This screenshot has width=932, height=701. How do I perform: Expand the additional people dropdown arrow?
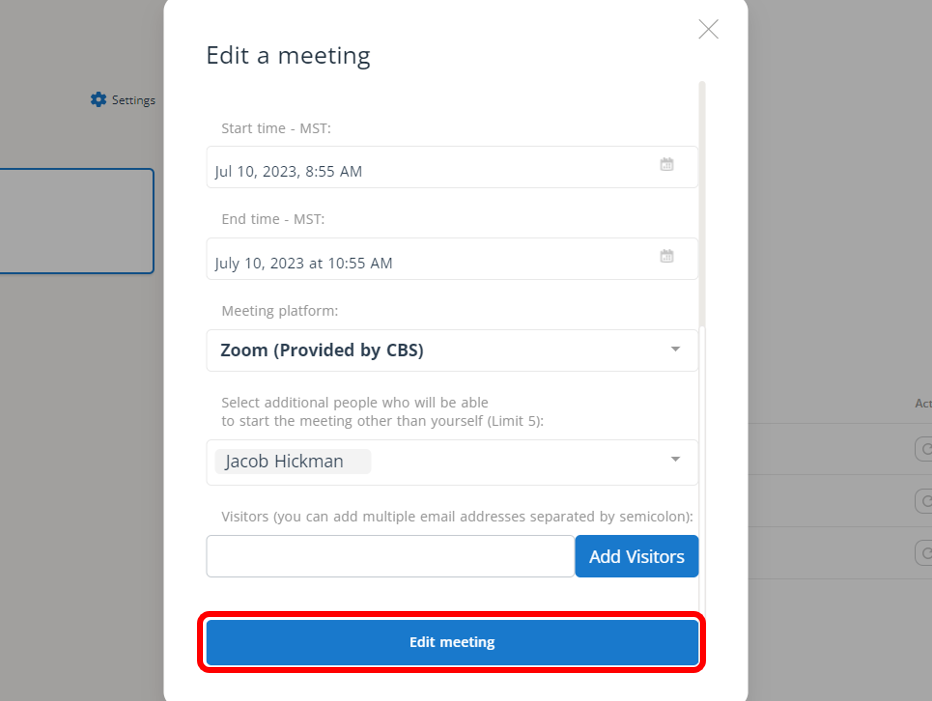pyautogui.click(x=675, y=460)
